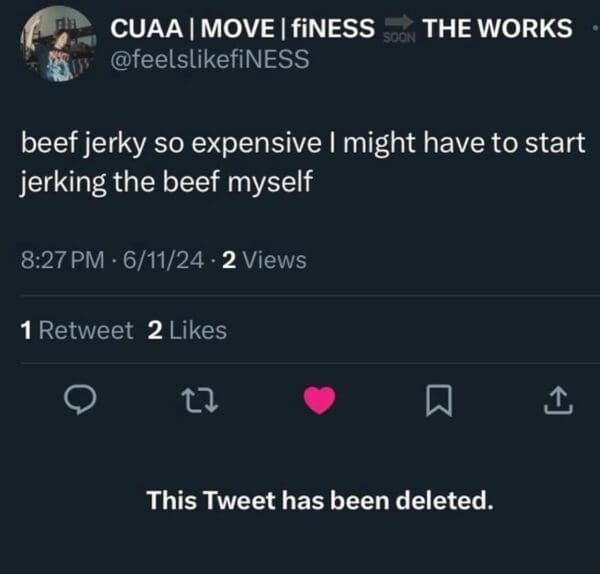
Task: Click the reply speech bubble icon
Action: (x=78, y=401)
